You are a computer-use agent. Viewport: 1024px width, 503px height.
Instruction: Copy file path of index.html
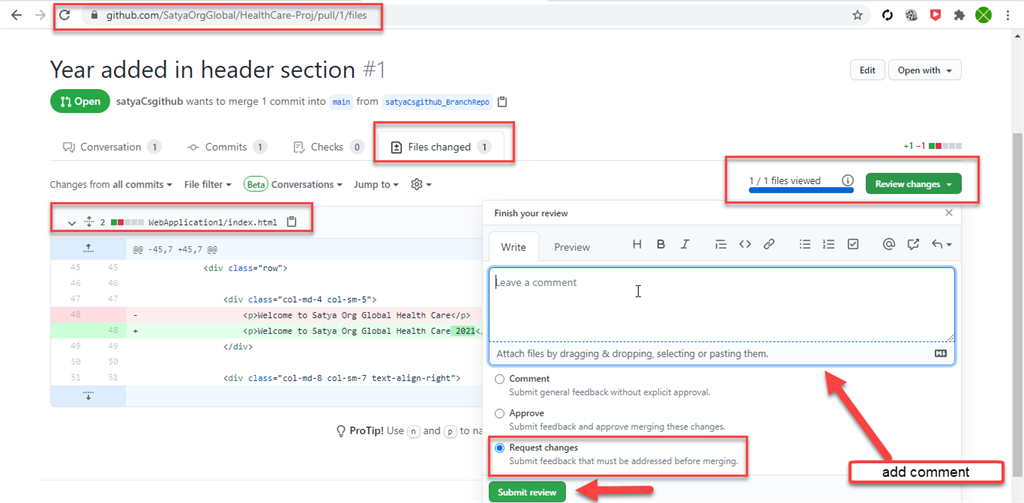click(x=292, y=222)
